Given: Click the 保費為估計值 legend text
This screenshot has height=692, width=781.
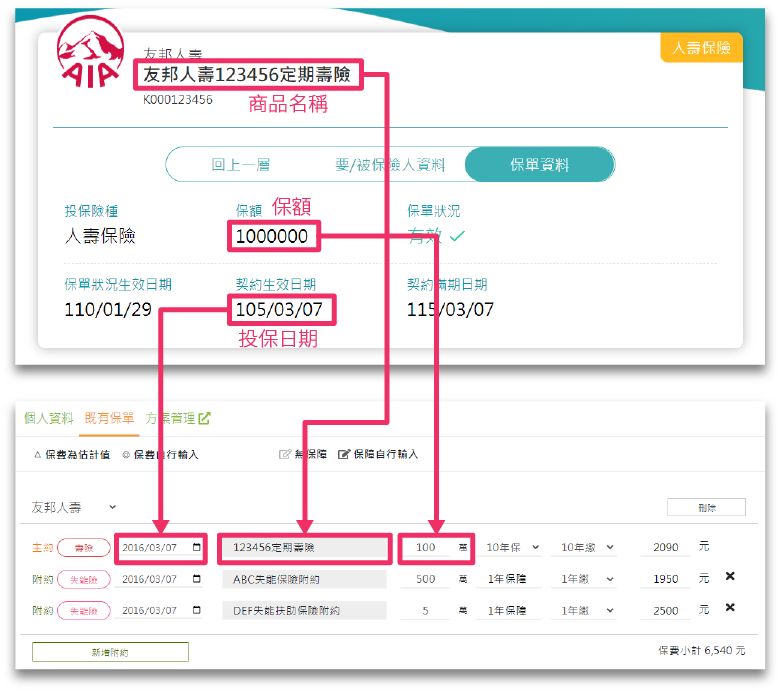Looking at the screenshot, I should click(x=78, y=454).
